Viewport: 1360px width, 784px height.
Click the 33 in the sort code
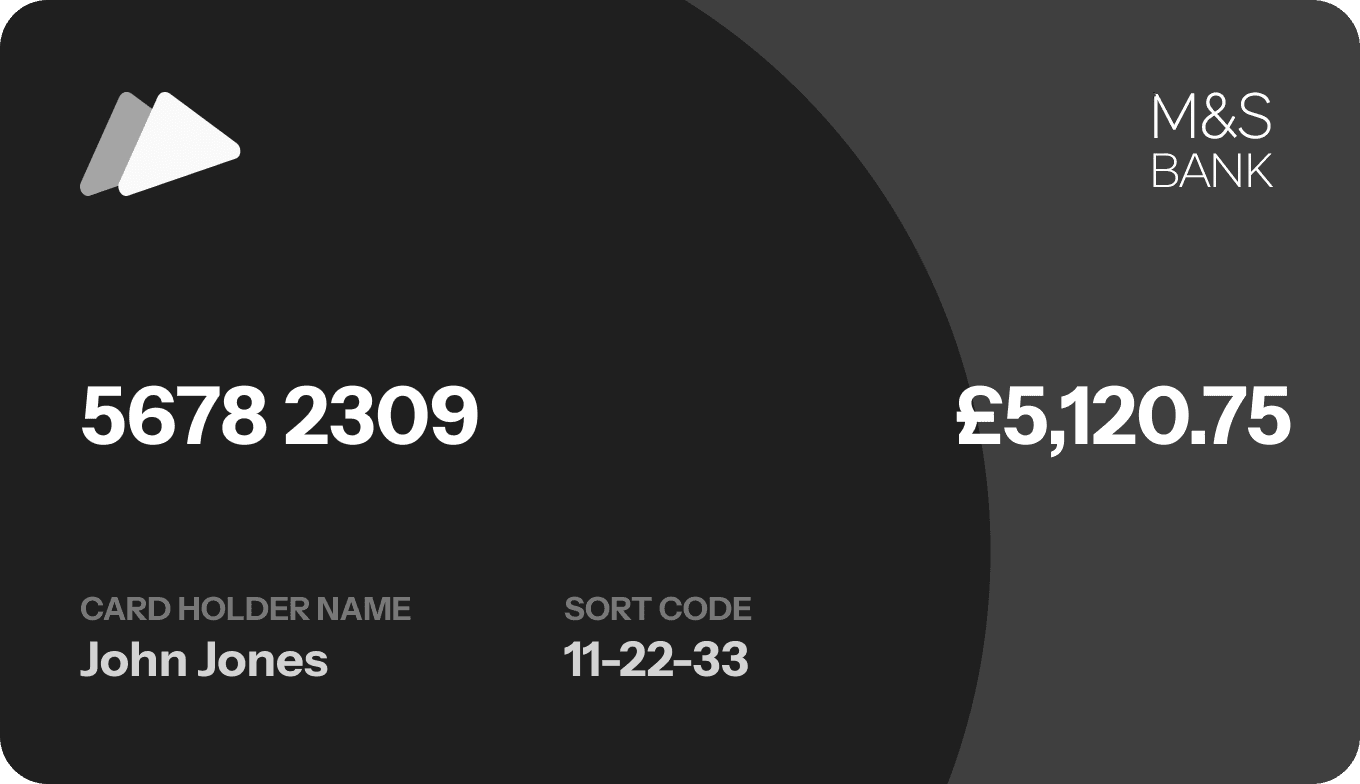[720, 660]
